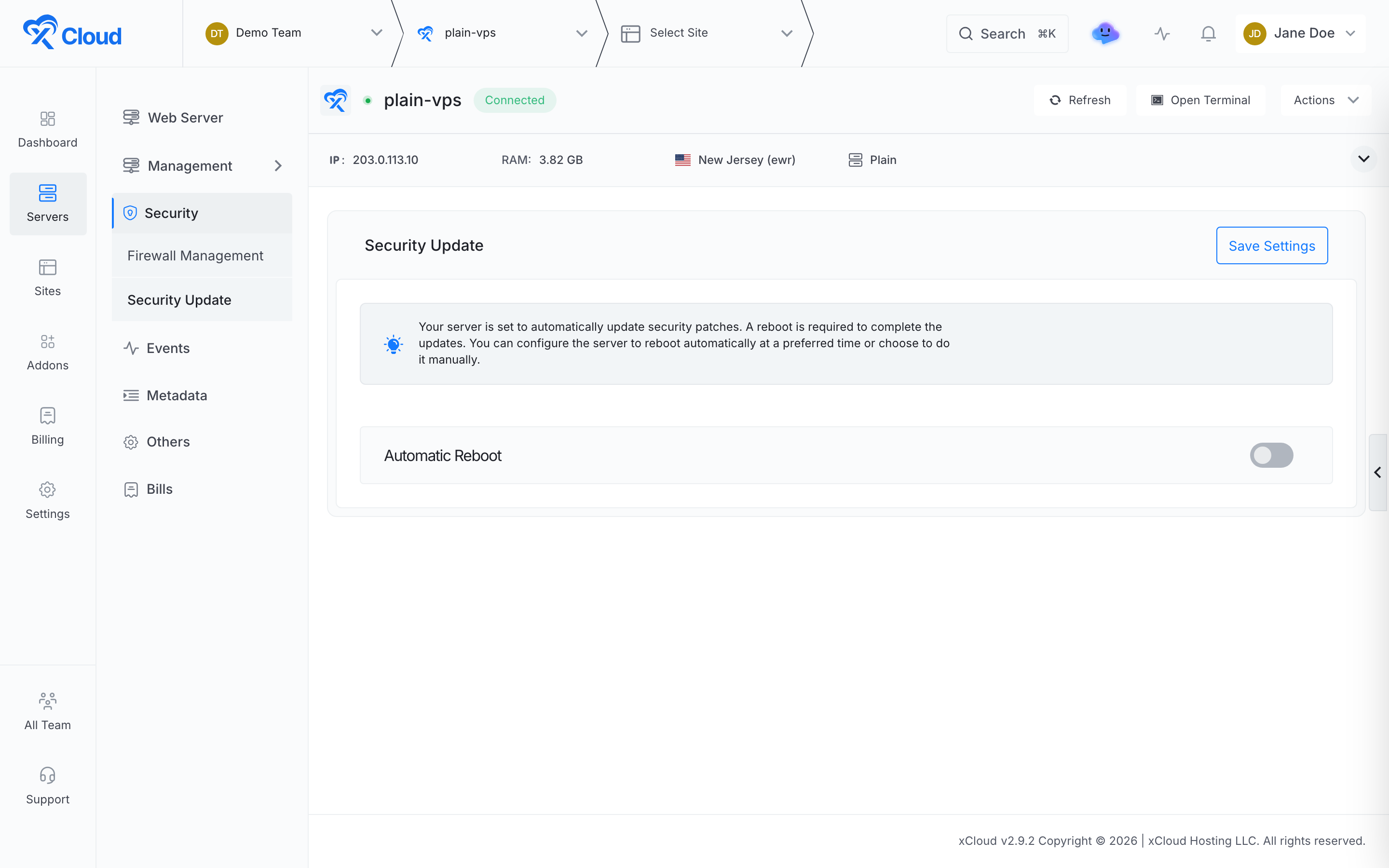The width and height of the screenshot is (1389, 868).
Task: Open Support in left sidebar
Action: pyautogui.click(x=48, y=787)
